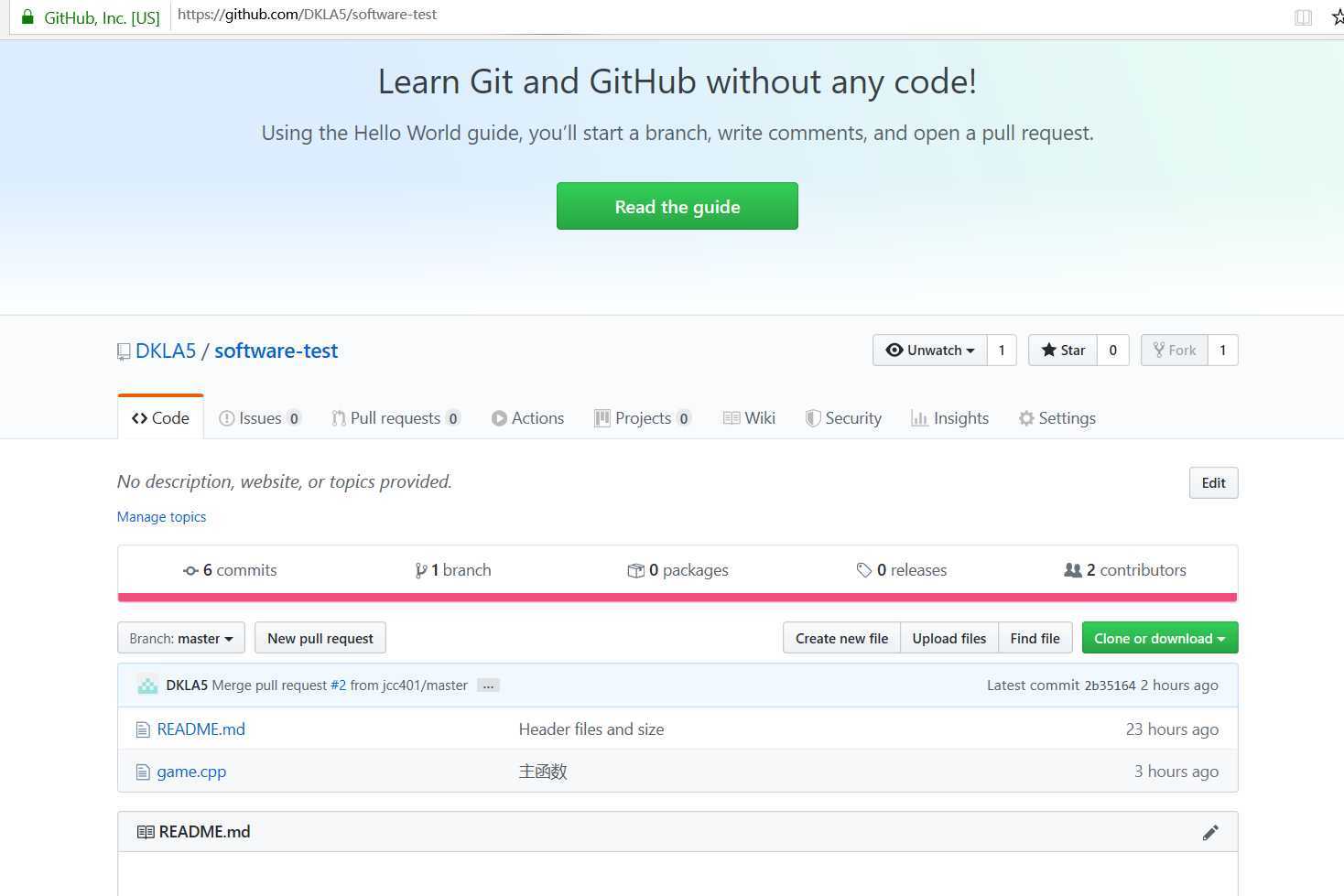Open the 0 packages link
Viewport: 1344px width, 896px height.
(x=677, y=569)
